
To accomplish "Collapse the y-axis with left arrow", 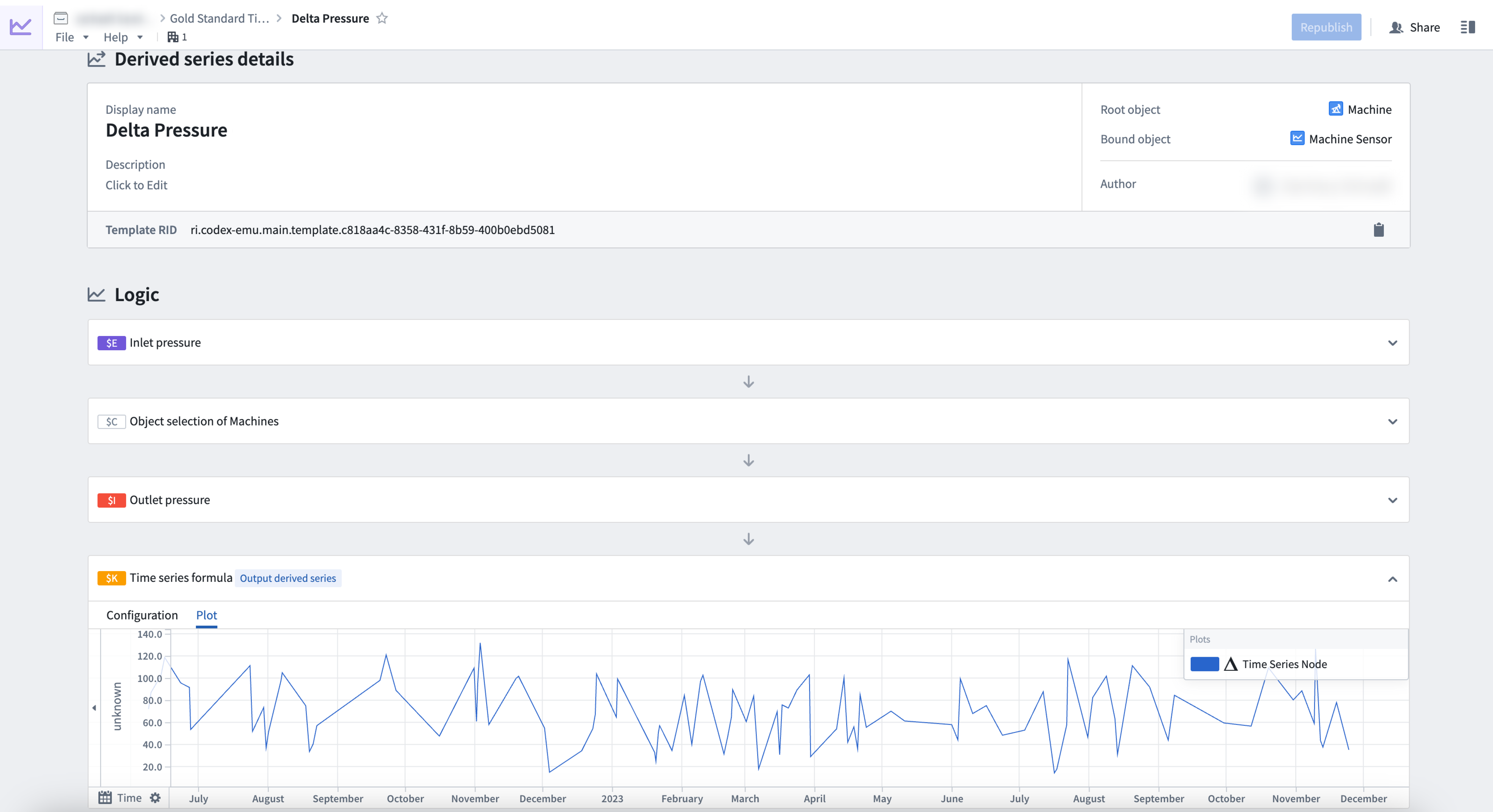I will point(94,708).
